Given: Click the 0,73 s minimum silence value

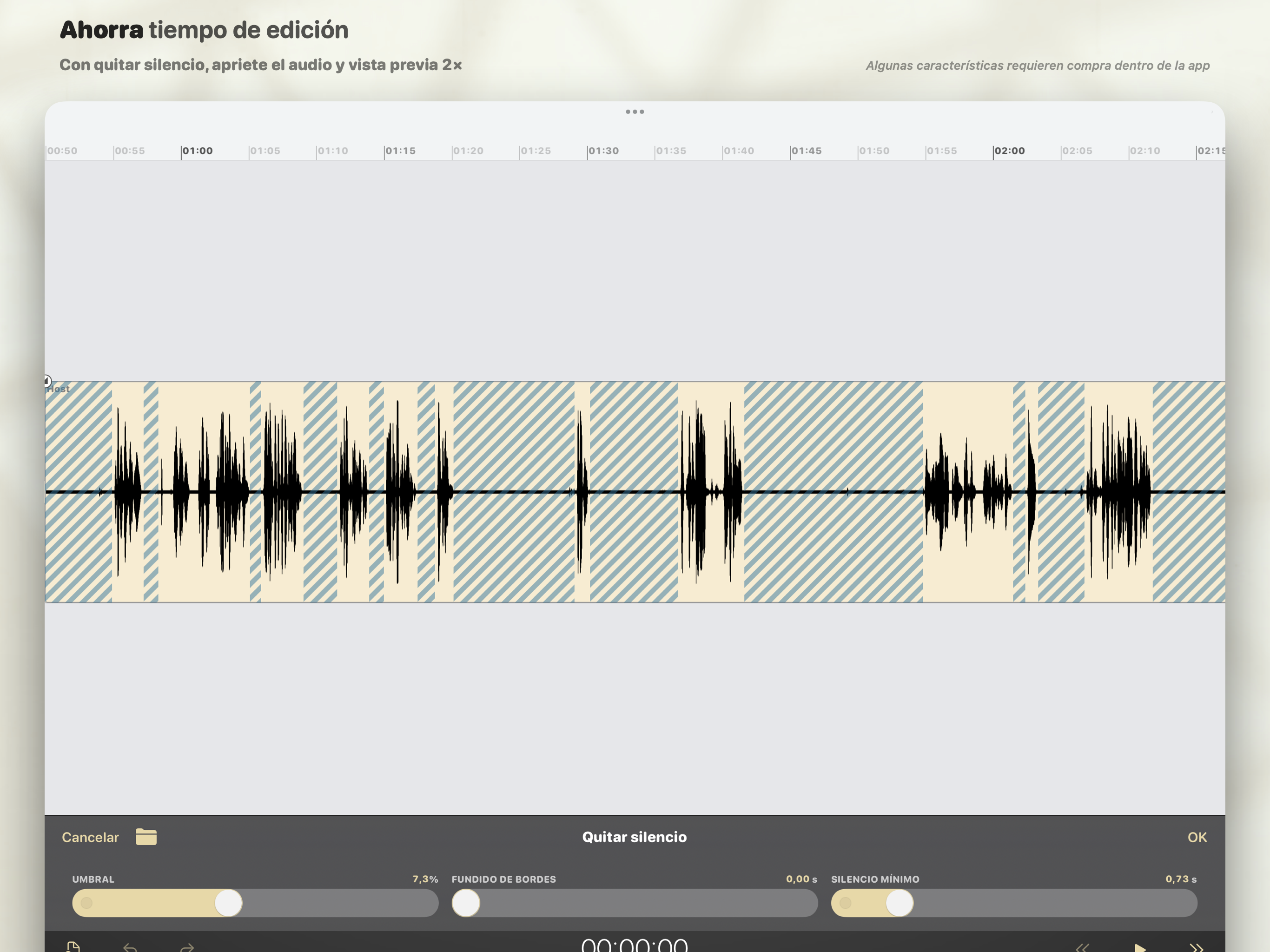Looking at the screenshot, I should [x=1181, y=879].
